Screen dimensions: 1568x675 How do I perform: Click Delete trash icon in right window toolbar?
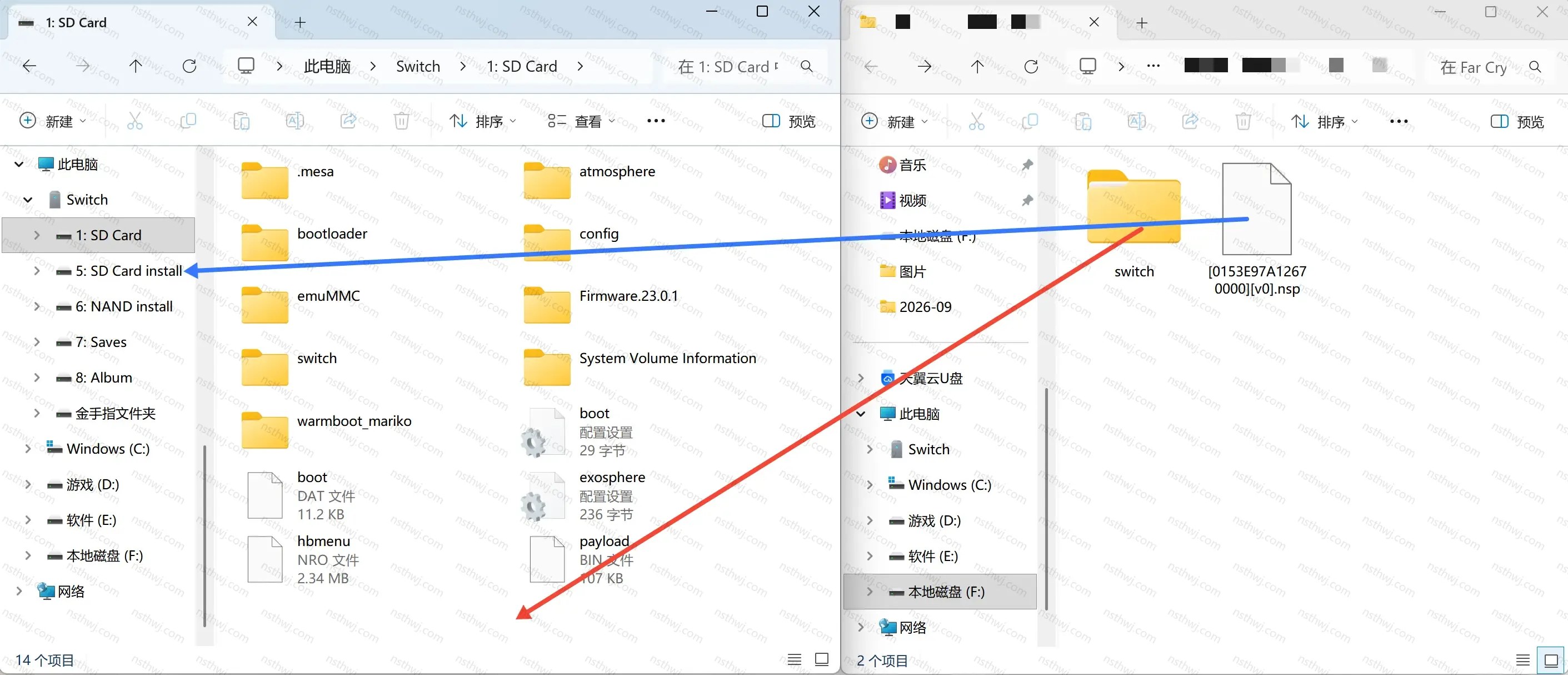(x=1243, y=121)
